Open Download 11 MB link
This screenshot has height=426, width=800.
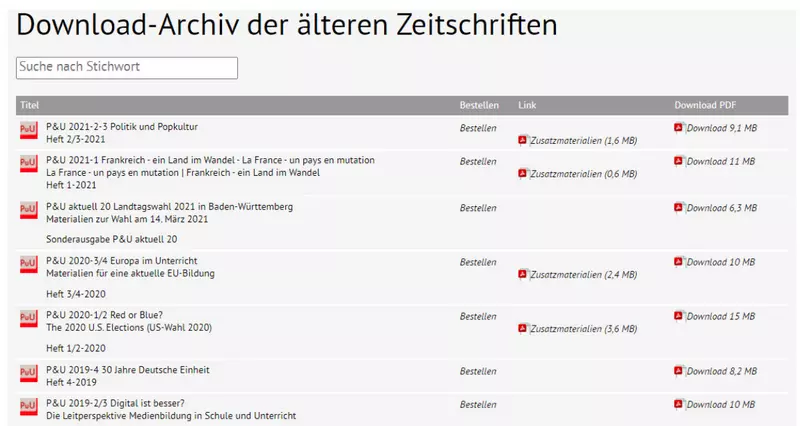(x=720, y=161)
